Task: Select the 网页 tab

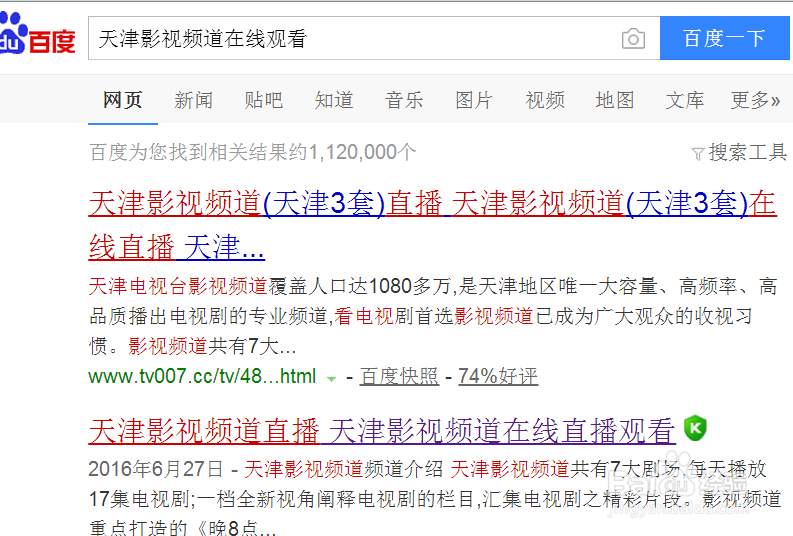Action: pyautogui.click(x=122, y=100)
